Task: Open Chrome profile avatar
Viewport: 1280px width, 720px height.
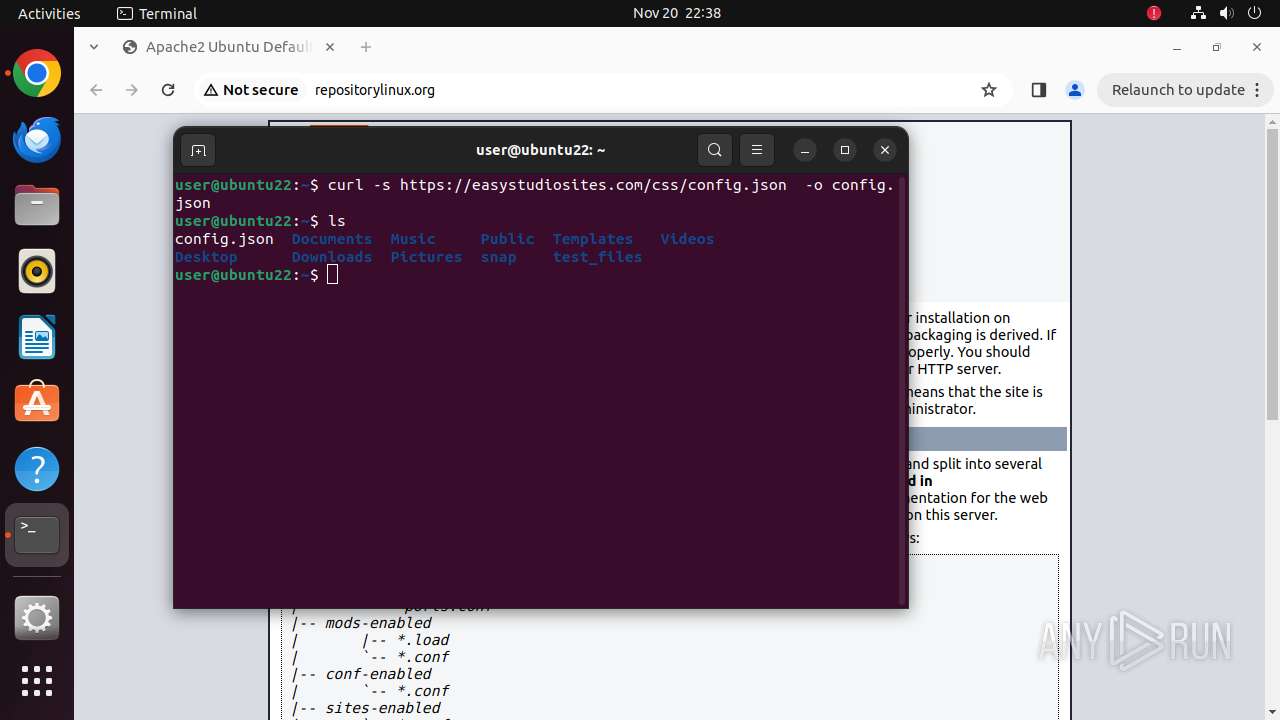Action: 1075,90
